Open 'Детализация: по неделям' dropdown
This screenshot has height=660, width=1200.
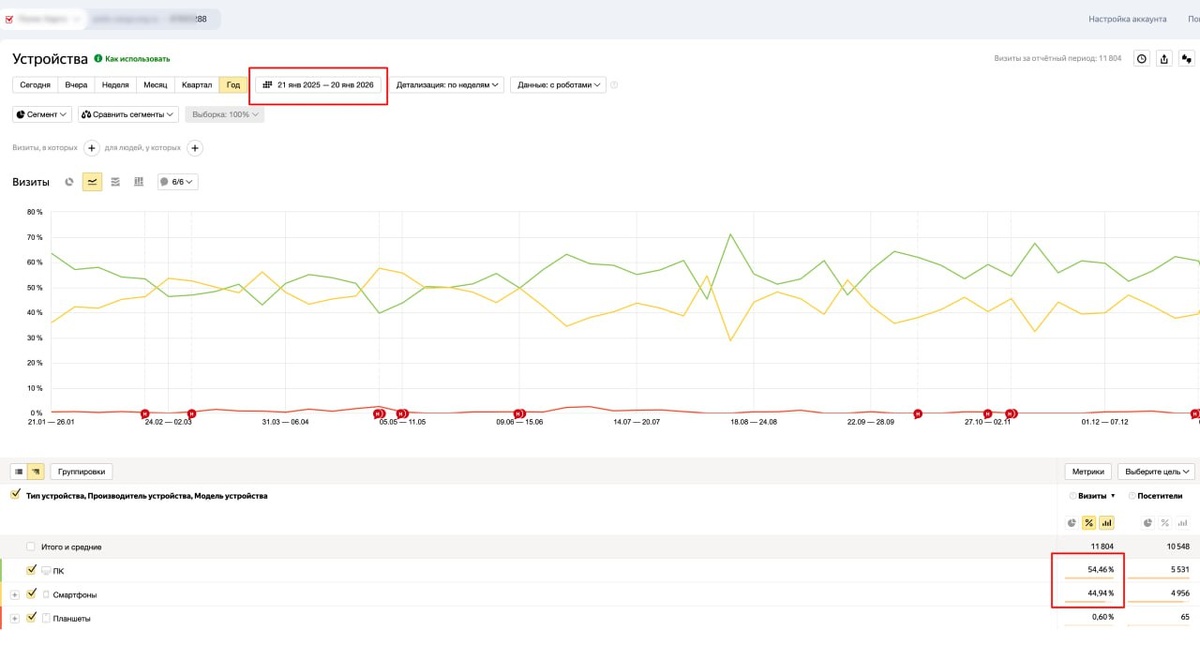[448, 85]
